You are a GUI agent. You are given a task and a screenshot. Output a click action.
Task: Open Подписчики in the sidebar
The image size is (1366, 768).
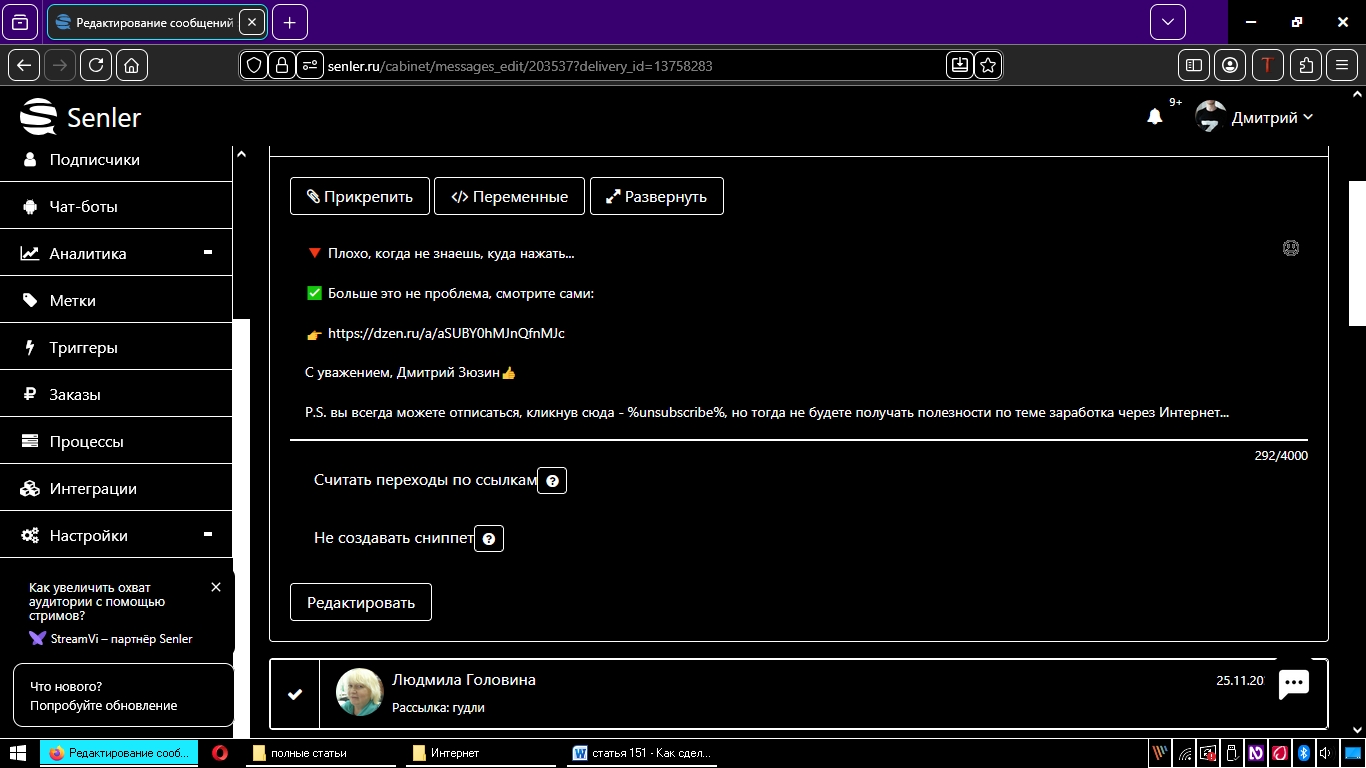(94, 159)
